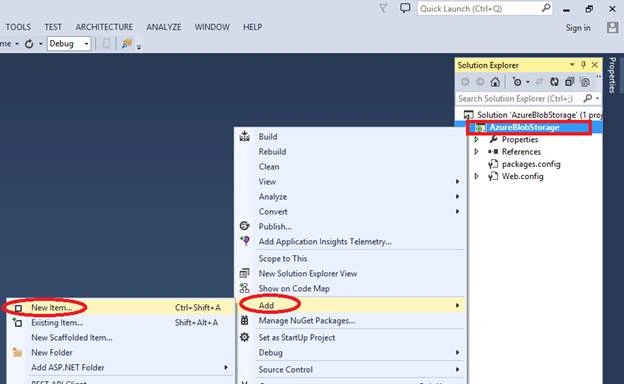
Task: Click the toolbar overflow options arrow
Action: 139,47
